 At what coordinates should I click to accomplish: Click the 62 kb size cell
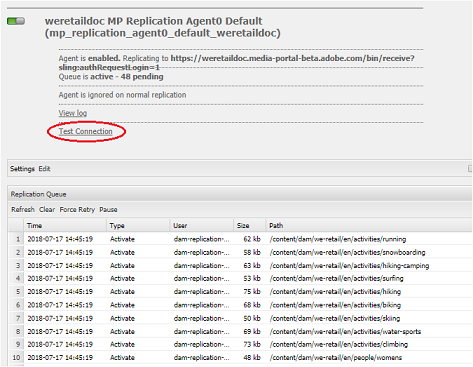click(252, 239)
